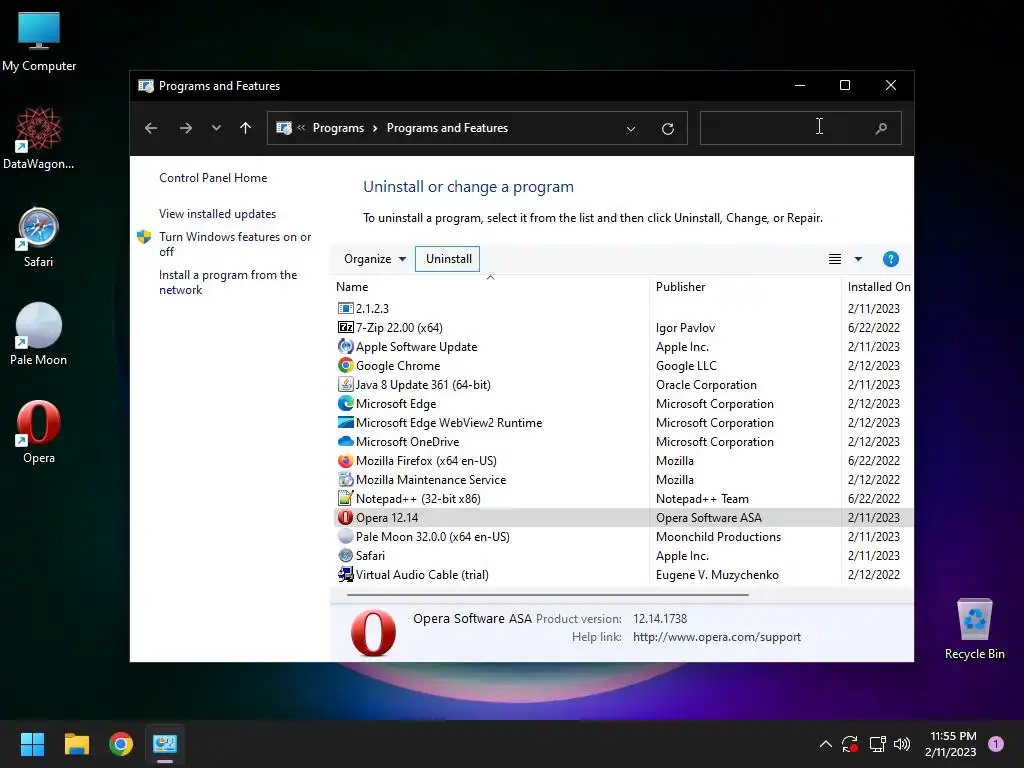Click the Notepad++ list icon
This screenshot has width=1024, height=768.
click(345, 498)
